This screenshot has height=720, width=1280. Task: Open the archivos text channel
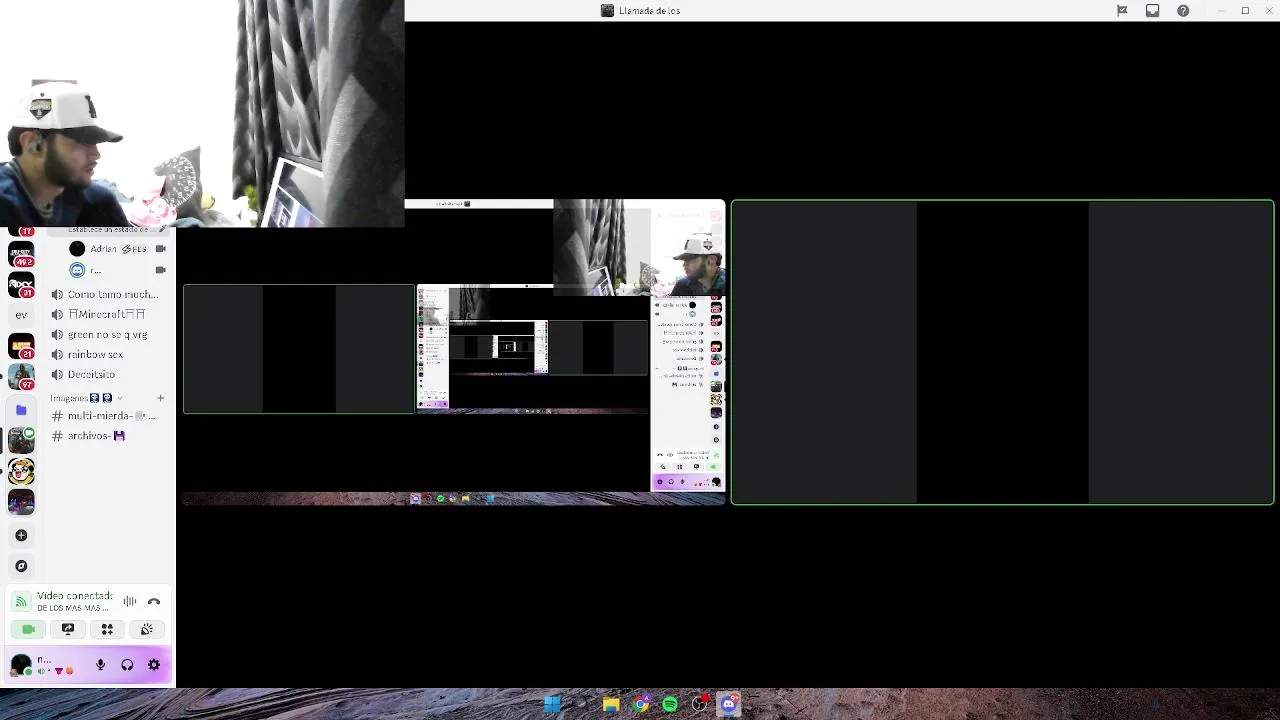(107, 436)
